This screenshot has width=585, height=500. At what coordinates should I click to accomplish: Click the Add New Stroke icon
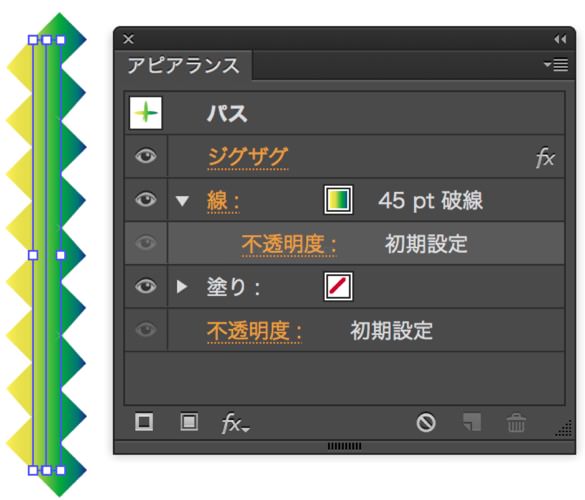click(144, 422)
